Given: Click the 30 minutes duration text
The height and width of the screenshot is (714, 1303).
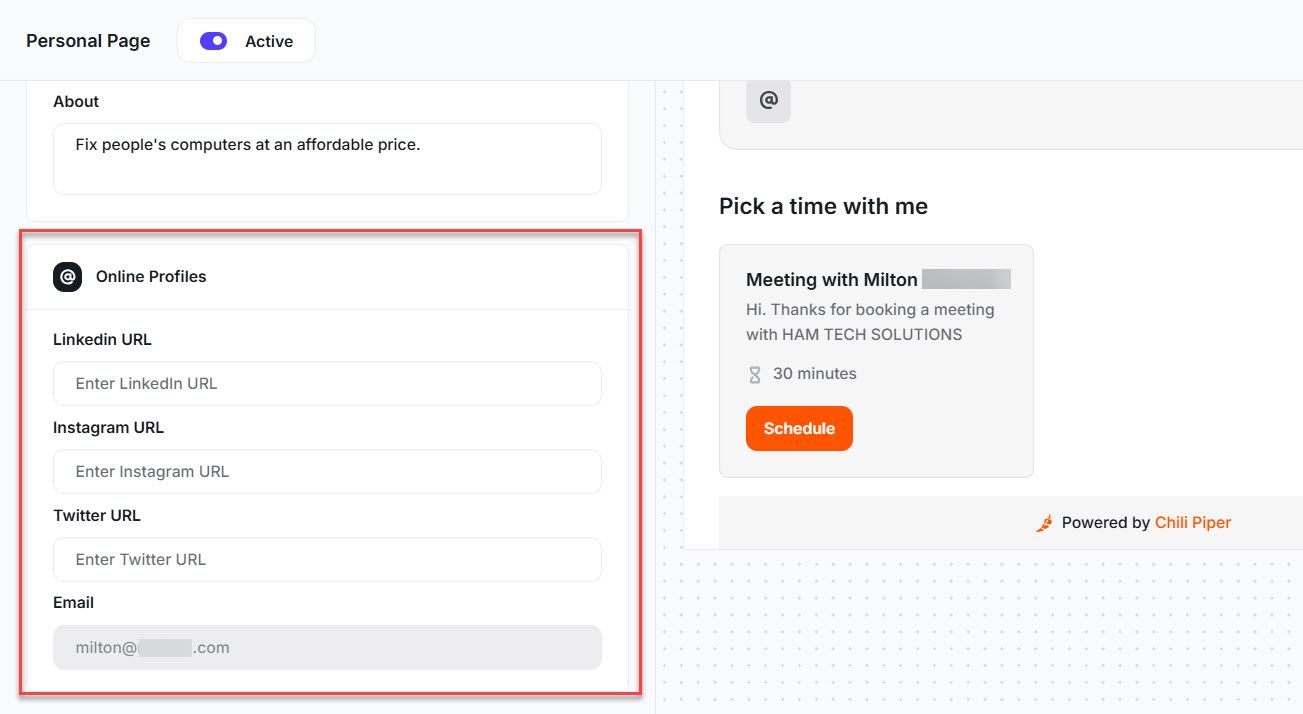Looking at the screenshot, I should point(812,373).
